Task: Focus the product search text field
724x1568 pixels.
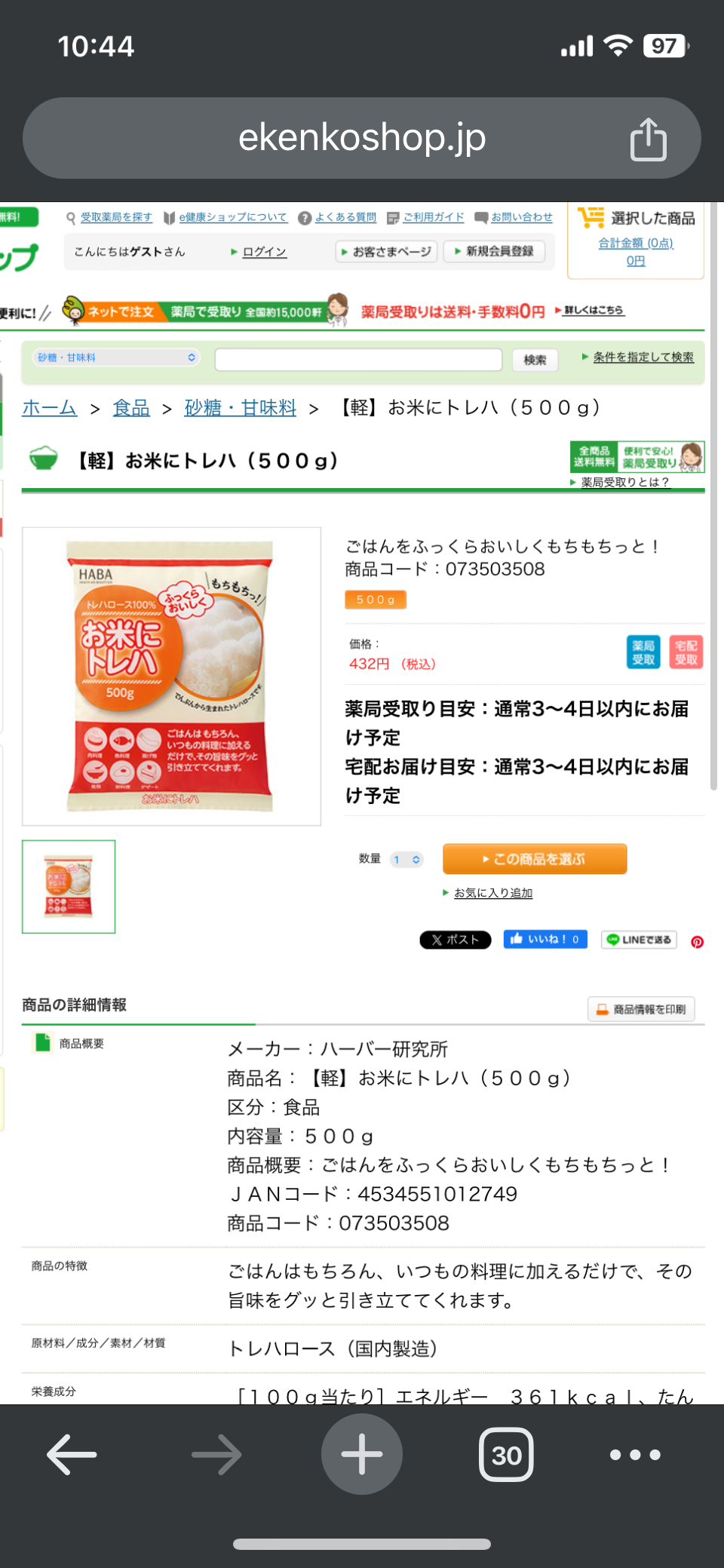Action: tap(358, 360)
